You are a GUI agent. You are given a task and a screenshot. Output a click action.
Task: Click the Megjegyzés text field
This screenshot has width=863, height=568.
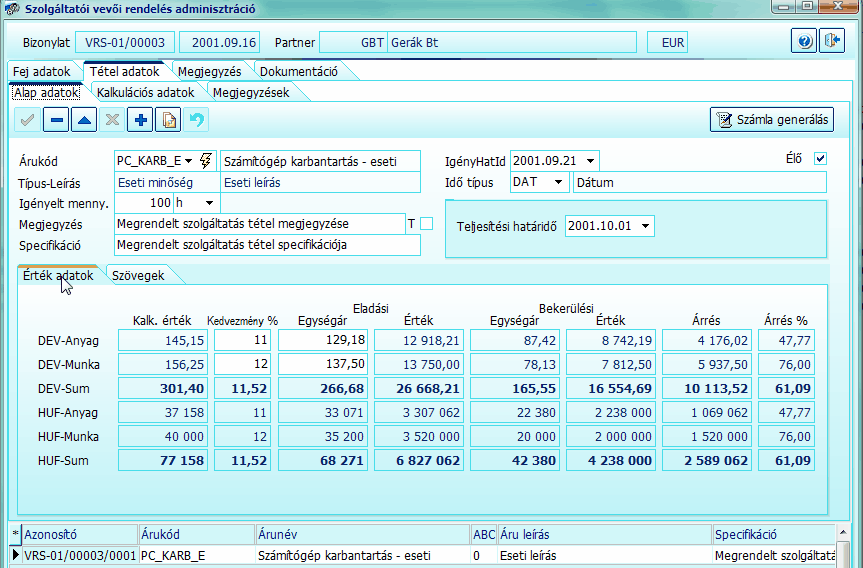[260, 224]
